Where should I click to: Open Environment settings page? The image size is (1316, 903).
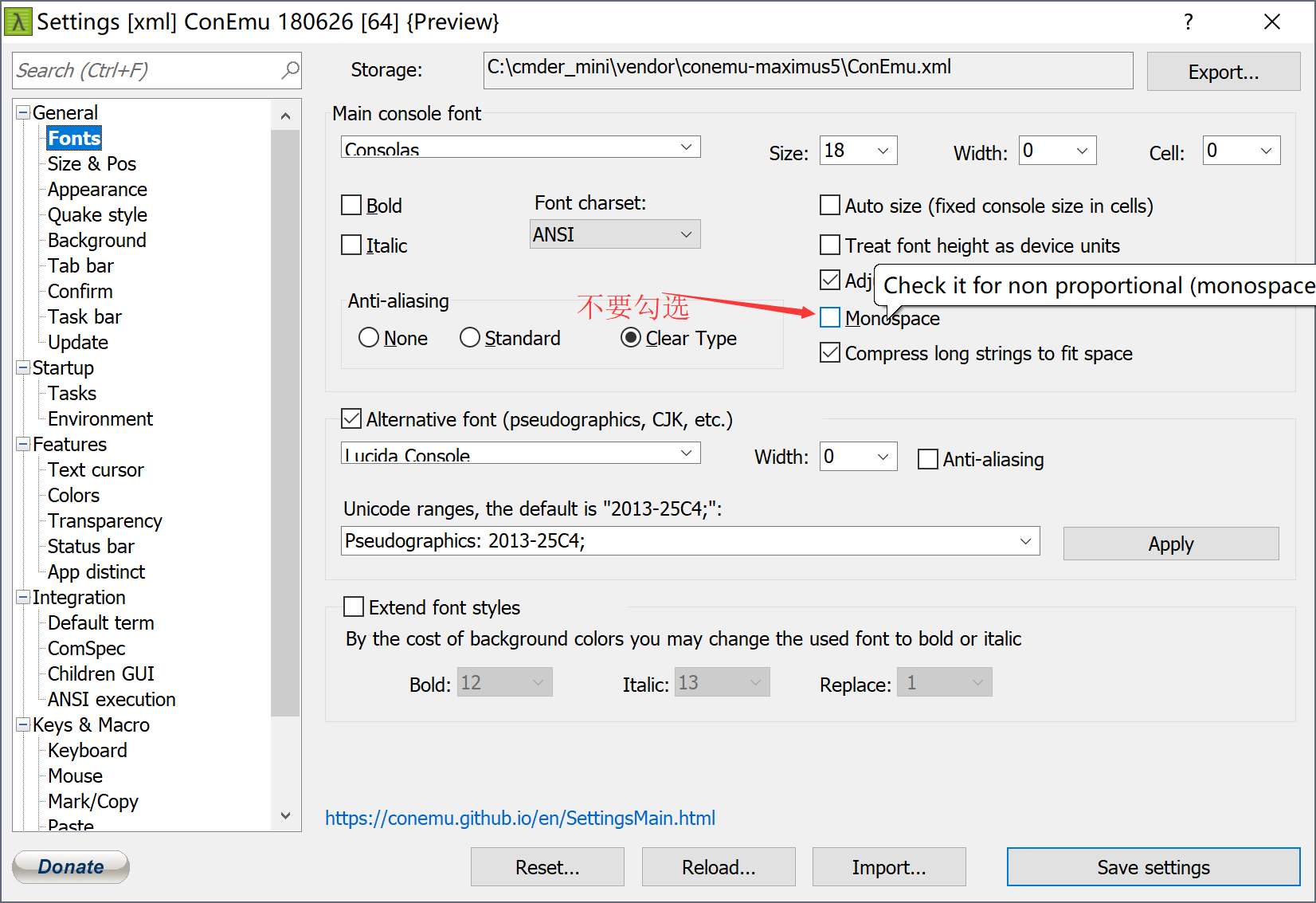[100, 418]
